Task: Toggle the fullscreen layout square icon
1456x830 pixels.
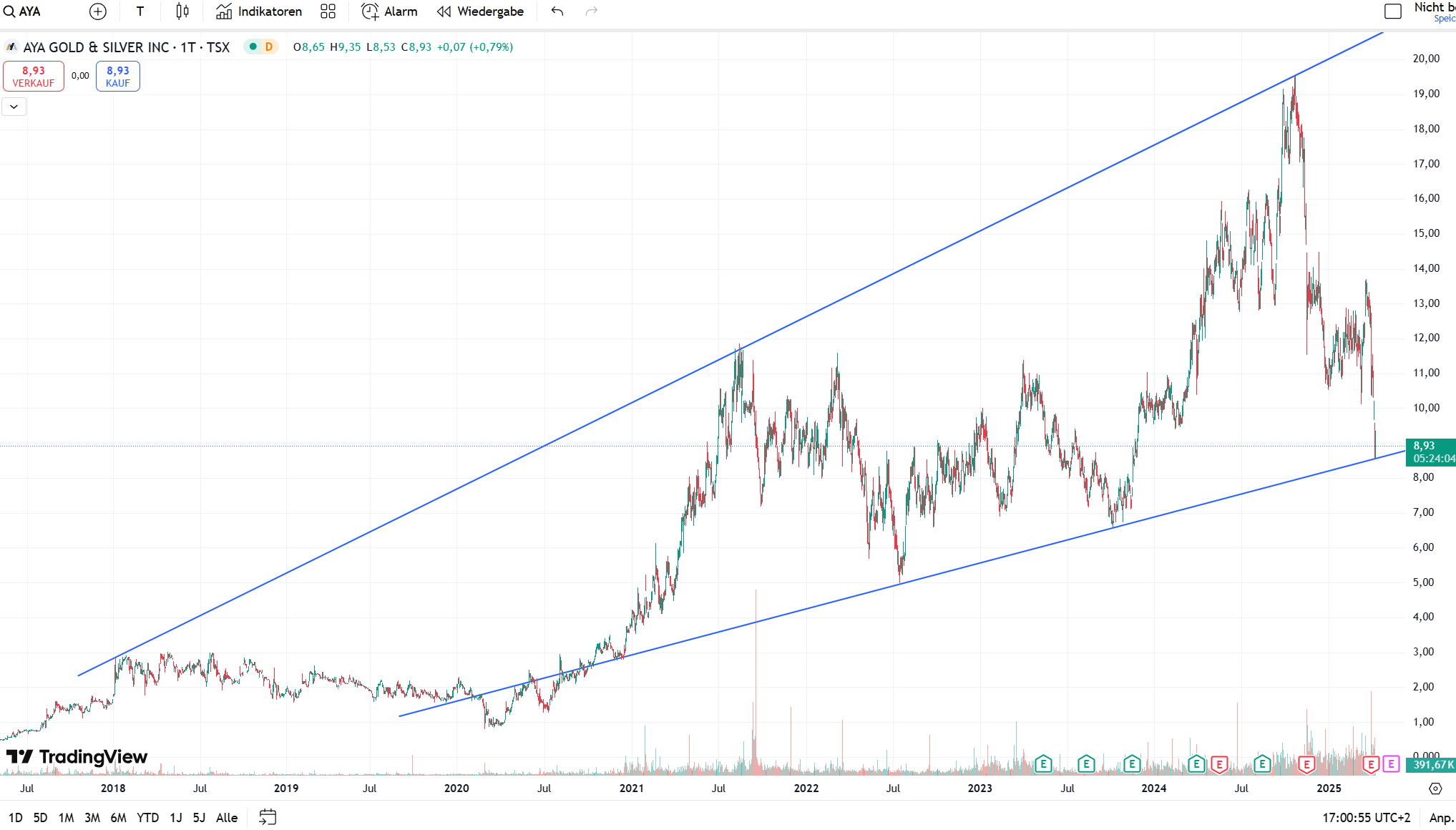Action: point(1392,11)
